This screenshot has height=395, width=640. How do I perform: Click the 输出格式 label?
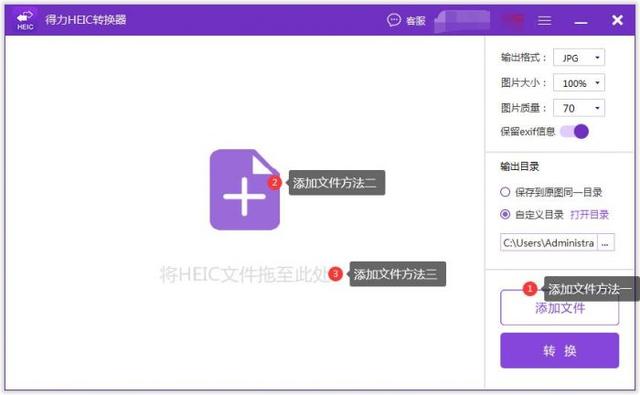click(x=523, y=58)
